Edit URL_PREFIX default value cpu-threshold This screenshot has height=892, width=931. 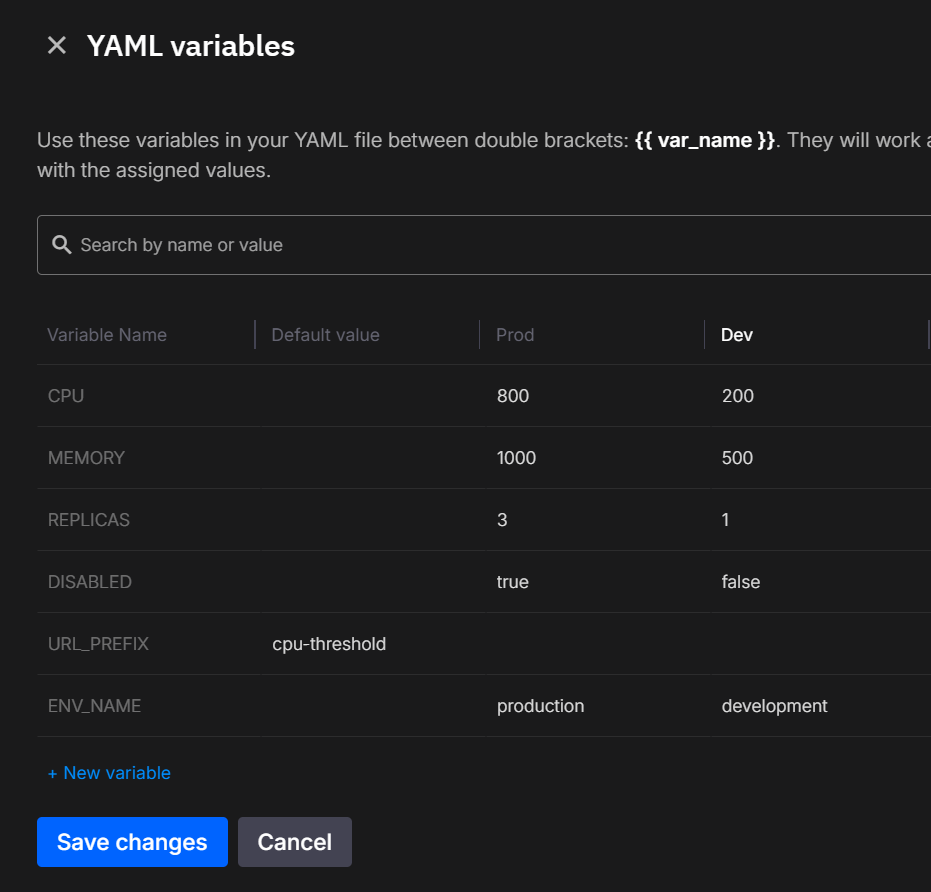tap(329, 644)
